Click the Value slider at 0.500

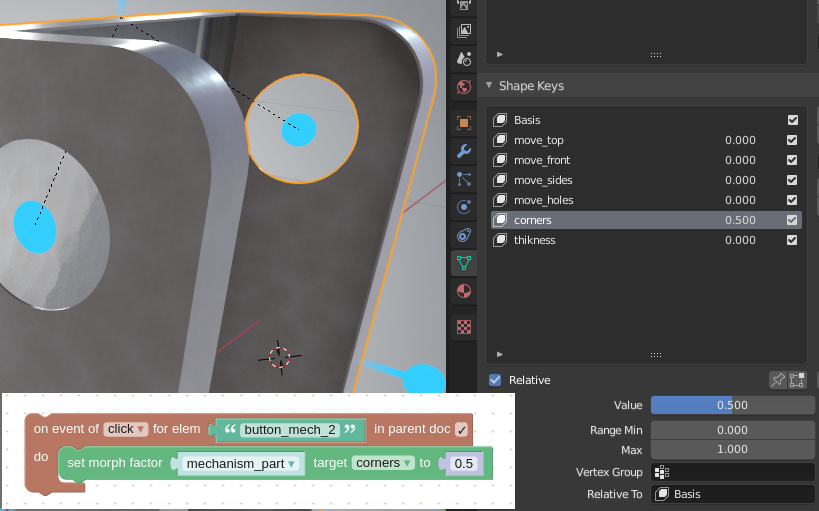732,405
